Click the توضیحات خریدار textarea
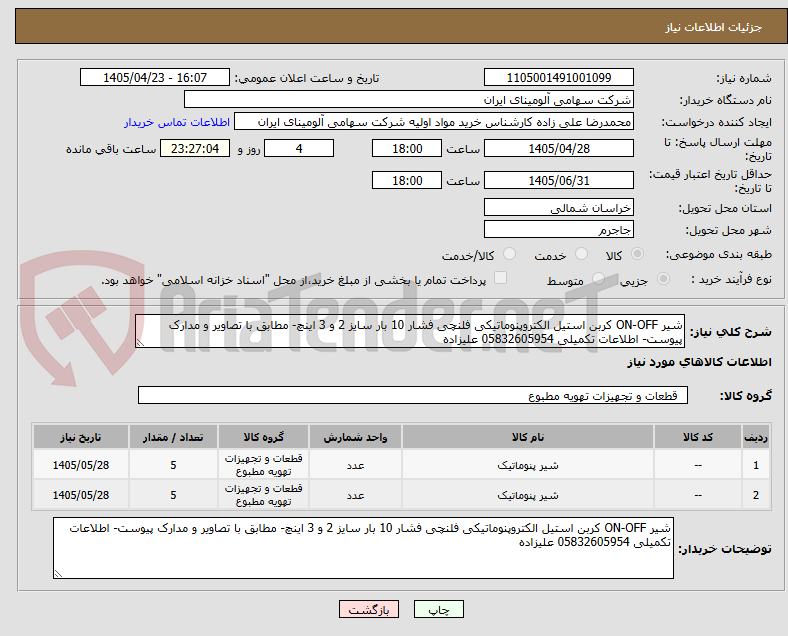The image size is (788, 636). click(x=363, y=548)
